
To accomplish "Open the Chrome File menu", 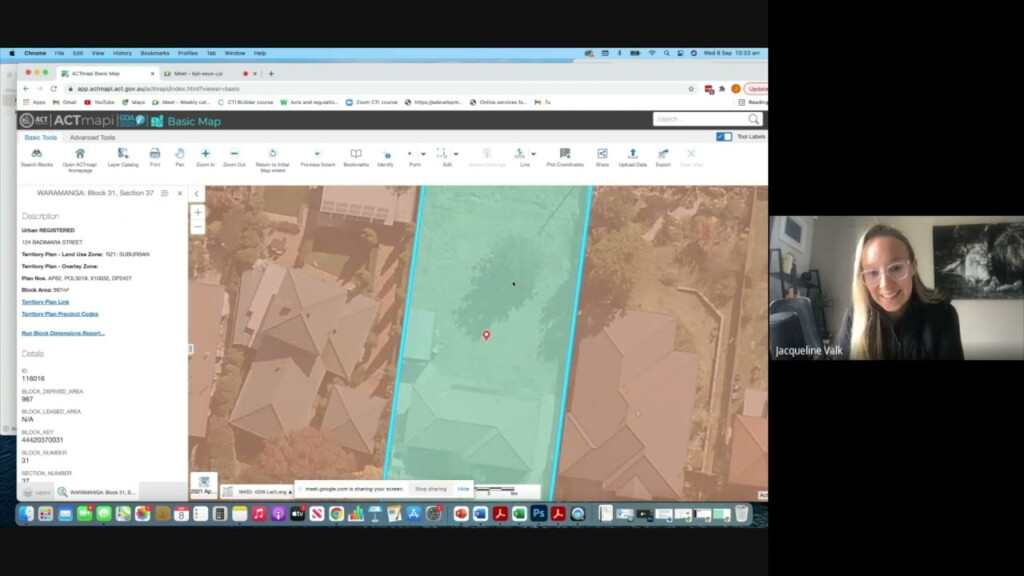I will 59,53.
